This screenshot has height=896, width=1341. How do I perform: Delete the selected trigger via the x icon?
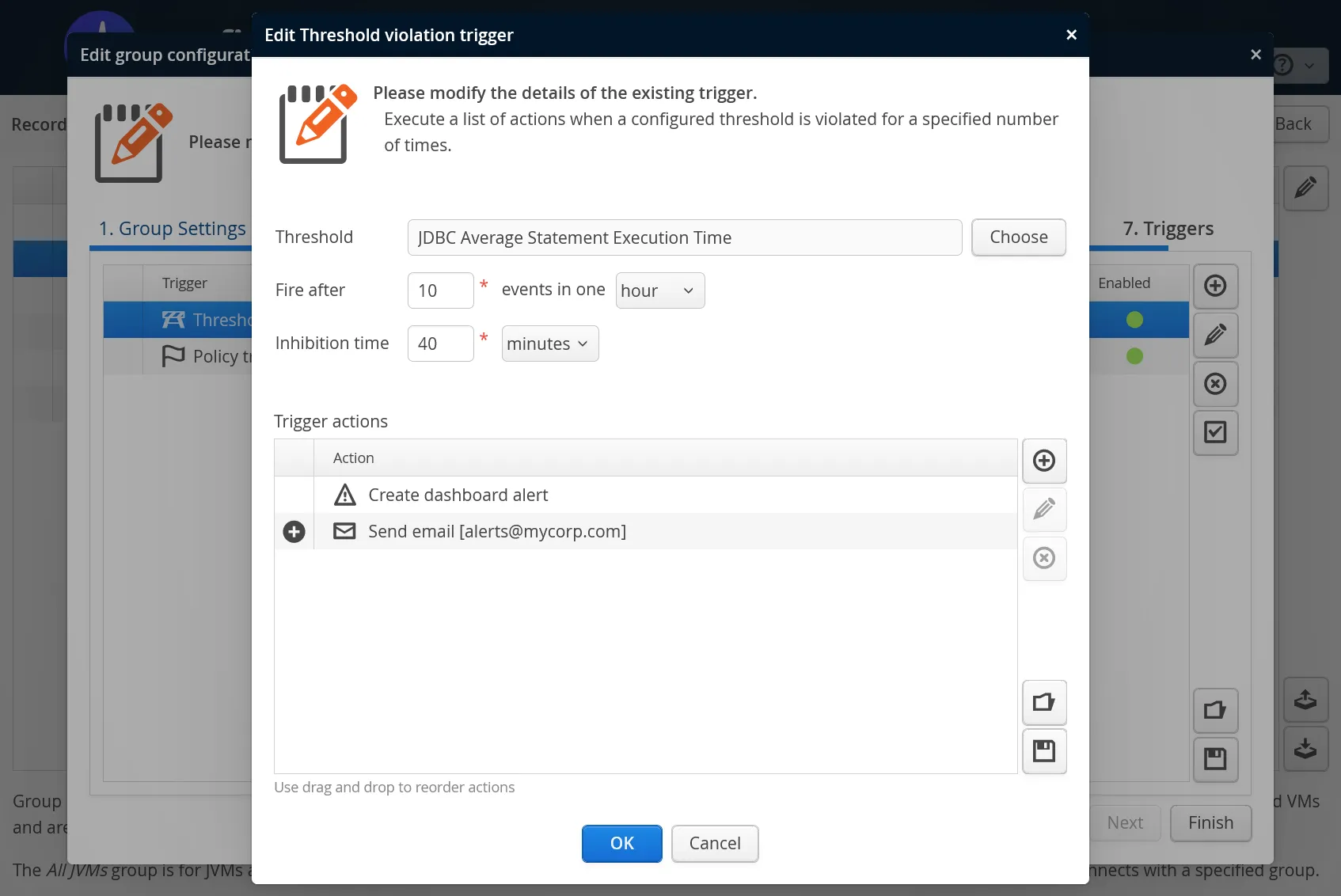(x=1216, y=384)
